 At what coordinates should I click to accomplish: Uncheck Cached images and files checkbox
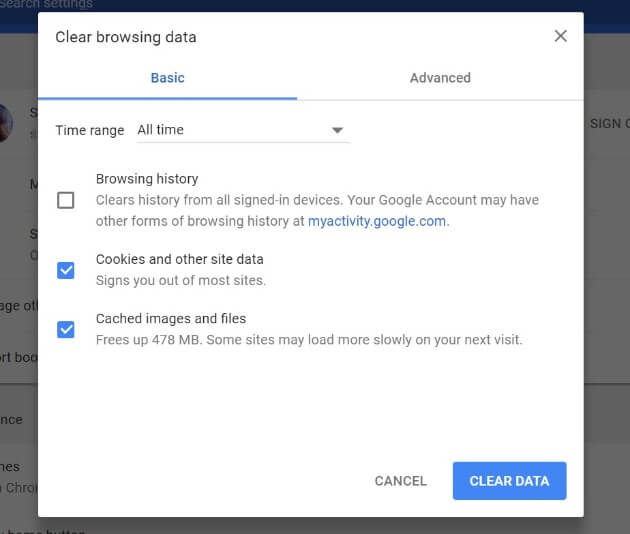point(66,329)
